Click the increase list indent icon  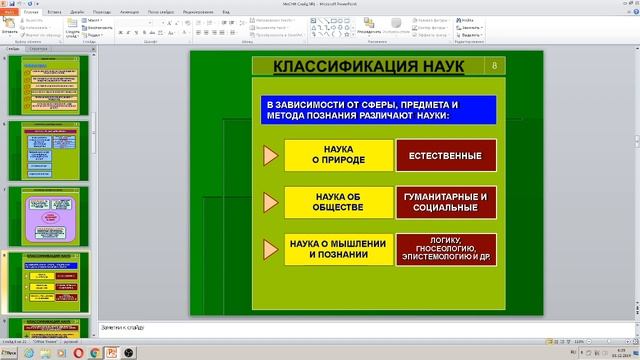[x=232, y=23]
